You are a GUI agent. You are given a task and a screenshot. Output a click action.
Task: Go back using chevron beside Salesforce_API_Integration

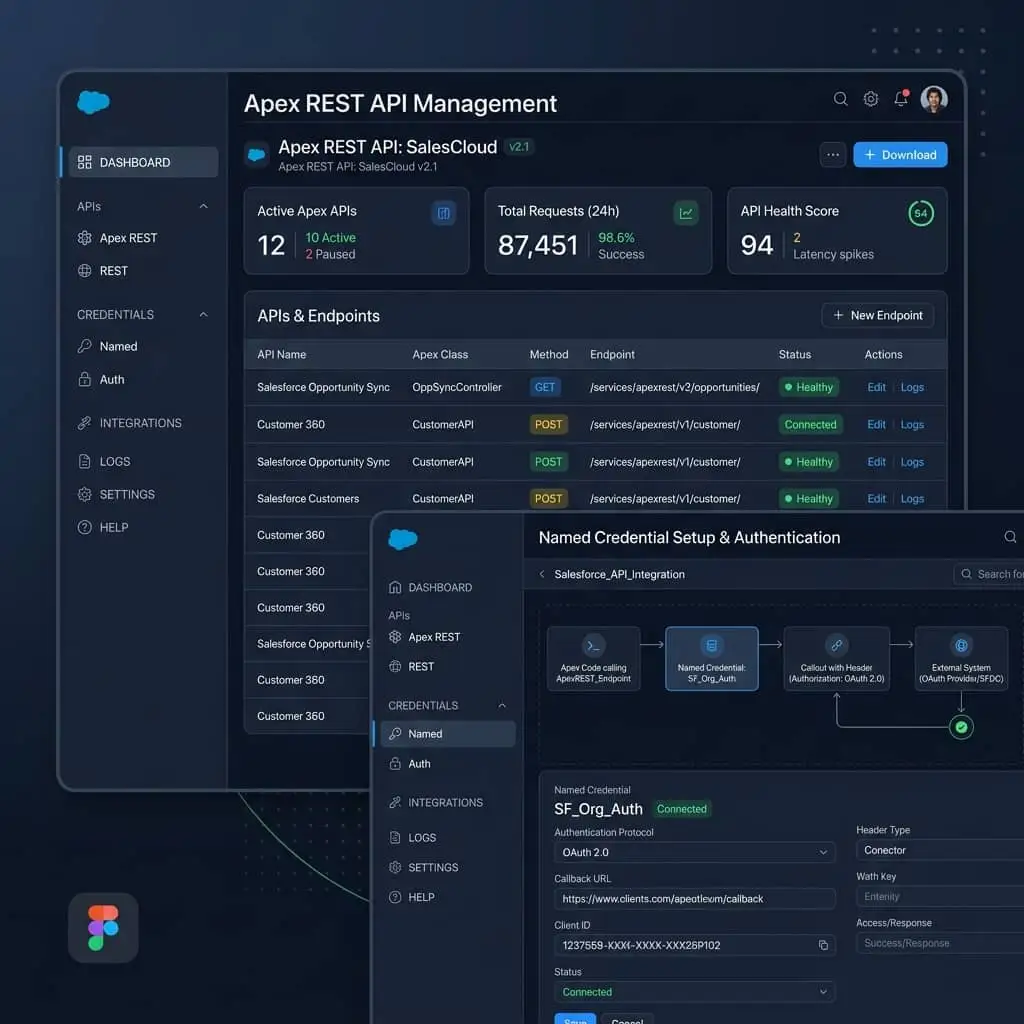[x=541, y=574]
